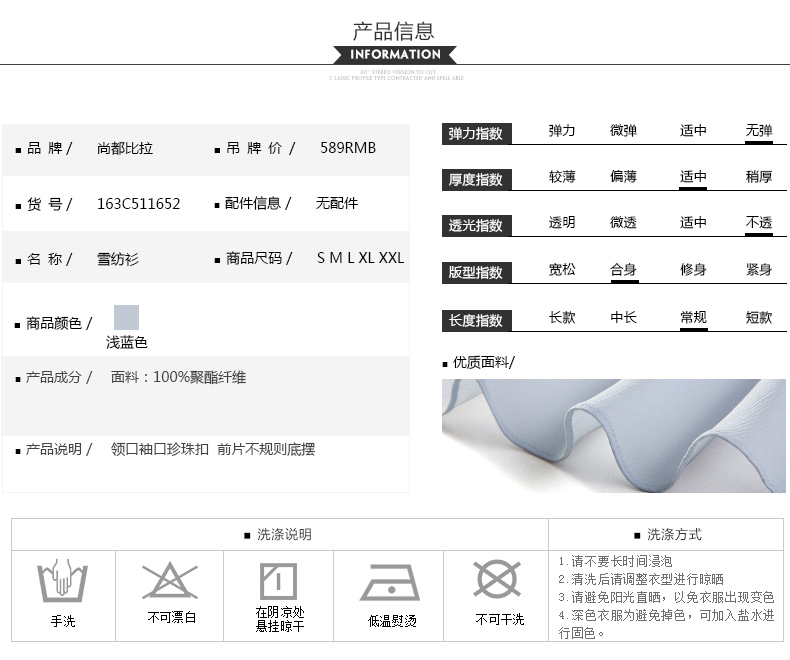Click the 低温熨烫 caption
This screenshot has height=660, width=790.
click(392, 621)
